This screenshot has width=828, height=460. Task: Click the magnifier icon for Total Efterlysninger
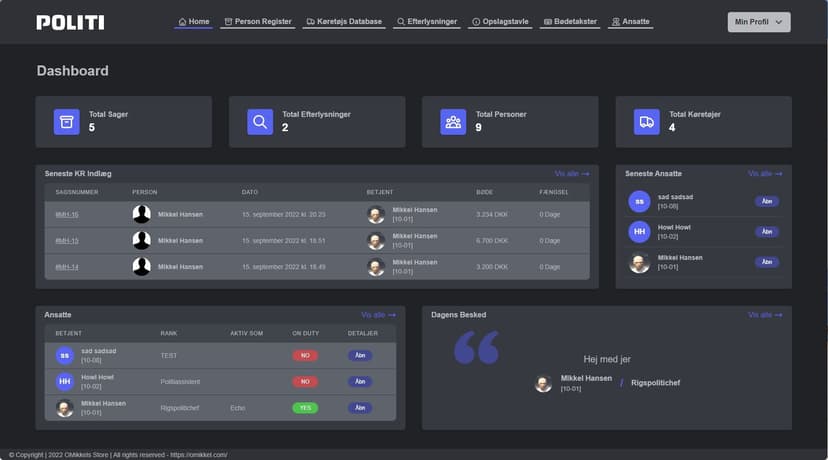tap(260, 122)
